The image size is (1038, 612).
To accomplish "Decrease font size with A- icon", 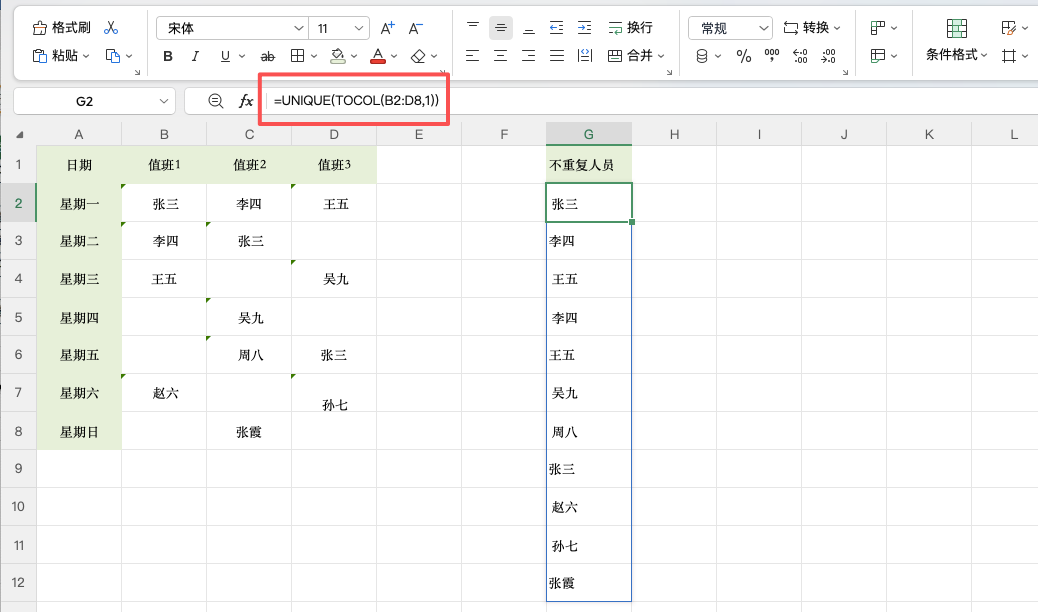I will [416, 28].
